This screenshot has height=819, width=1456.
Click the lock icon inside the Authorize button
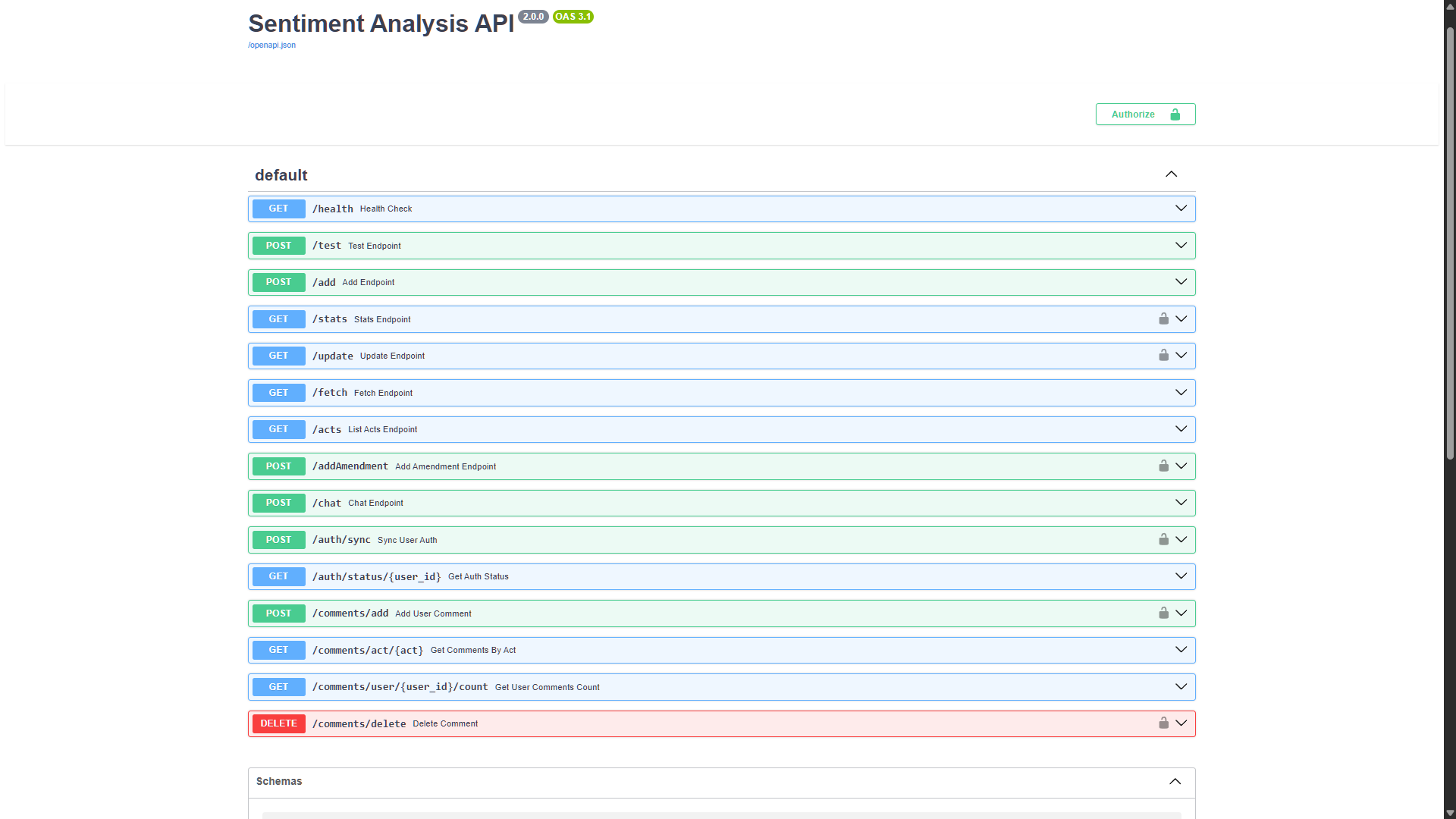[1175, 114]
